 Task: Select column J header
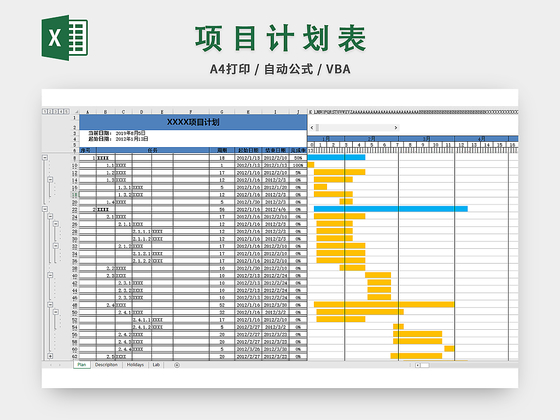298,112
